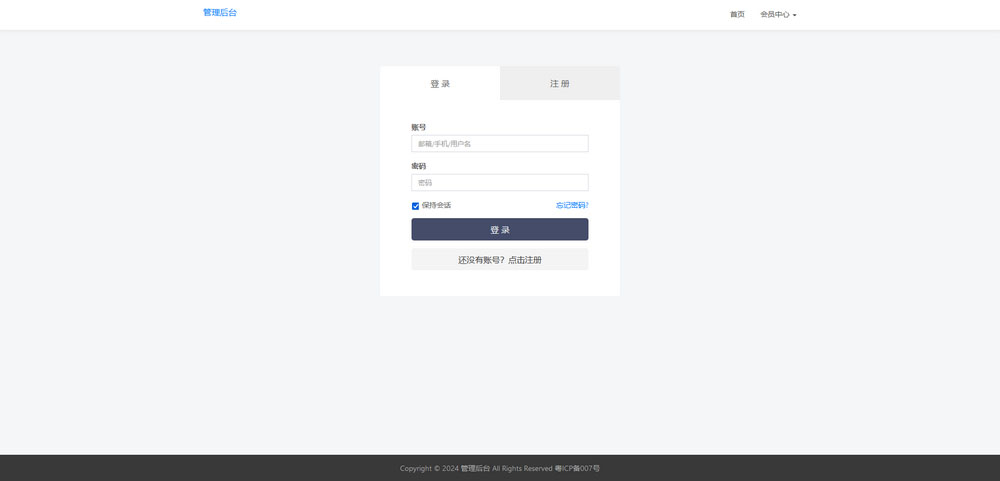Click the 管理后台 logo in header
The image size is (1000, 481).
point(220,13)
